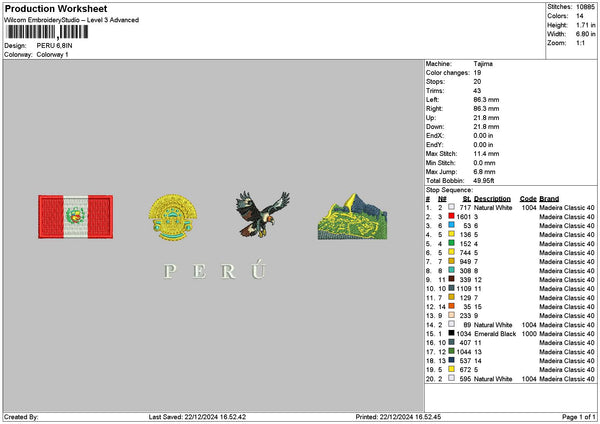Click the Colorway 1 value
600x424 pixels.
pos(52,55)
